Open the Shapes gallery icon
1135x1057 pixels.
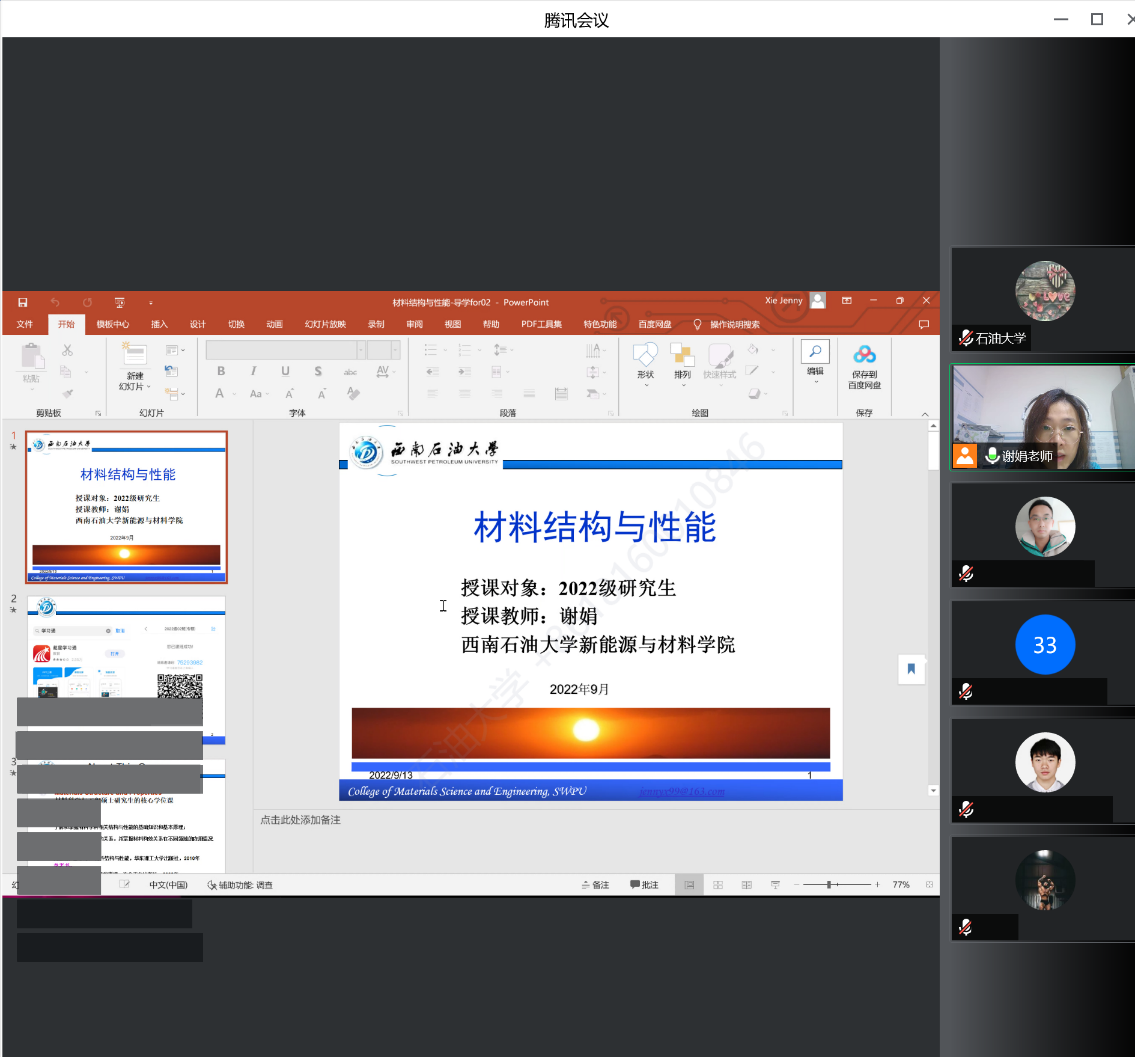click(x=645, y=356)
